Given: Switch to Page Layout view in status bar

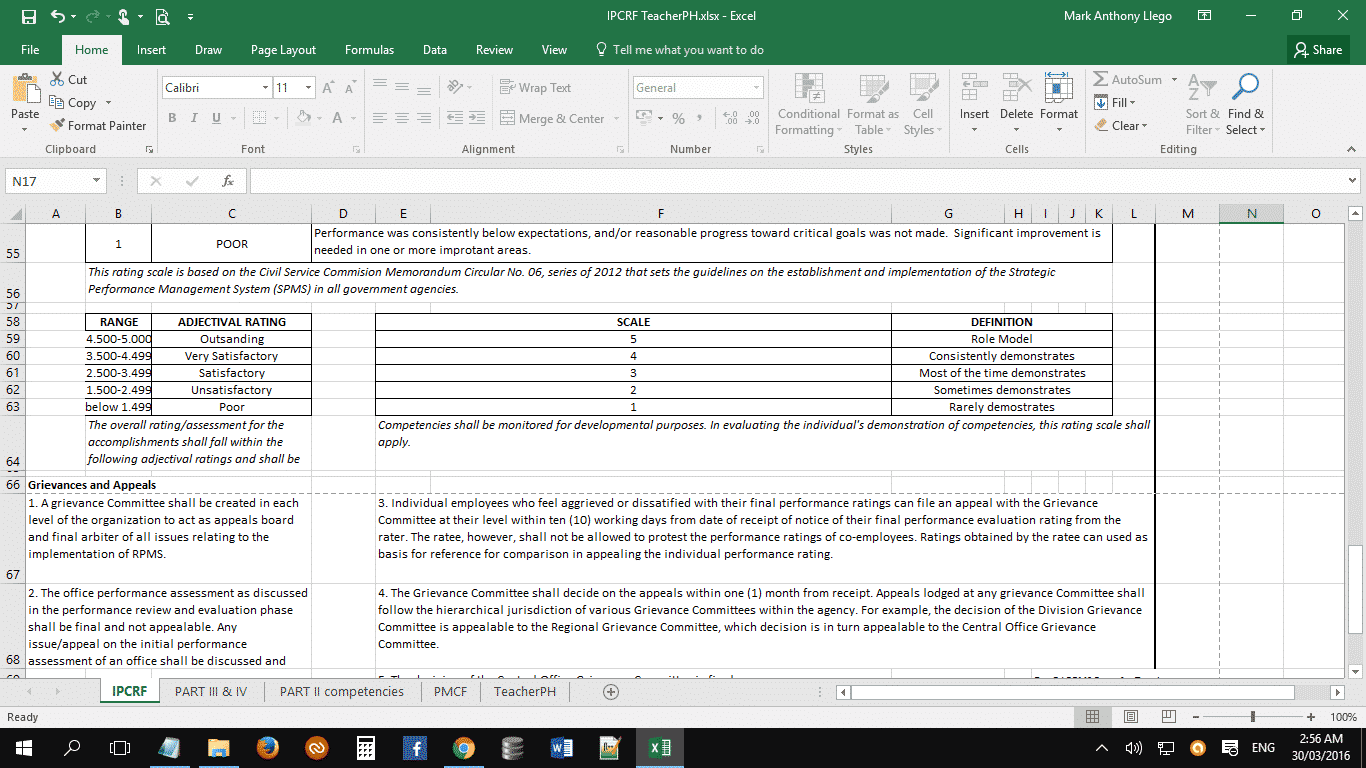Looking at the screenshot, I should coord(1131,717).
